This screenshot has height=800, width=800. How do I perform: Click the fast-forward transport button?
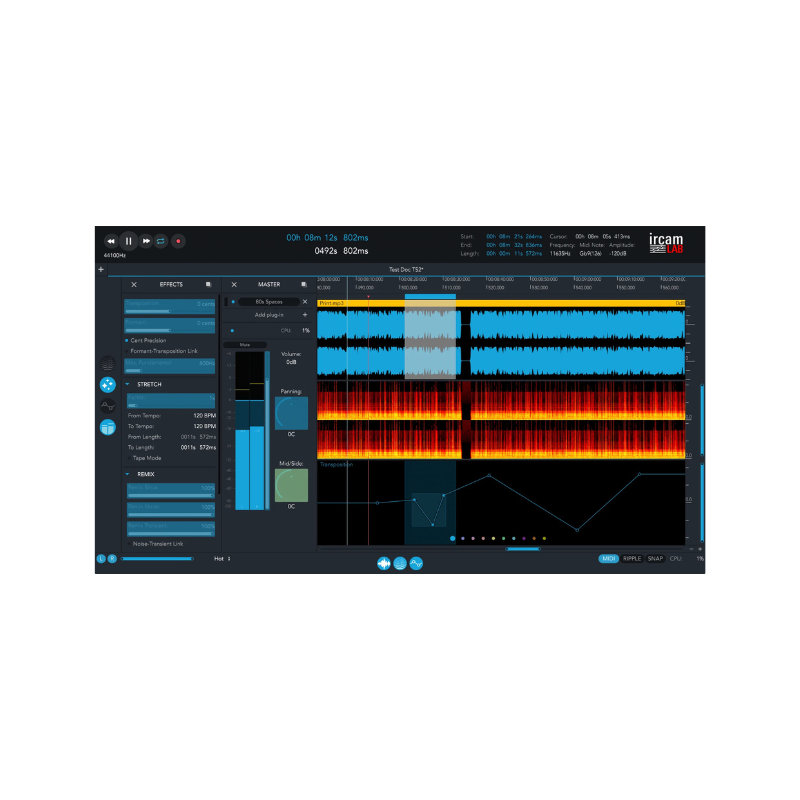pos(146,241)
